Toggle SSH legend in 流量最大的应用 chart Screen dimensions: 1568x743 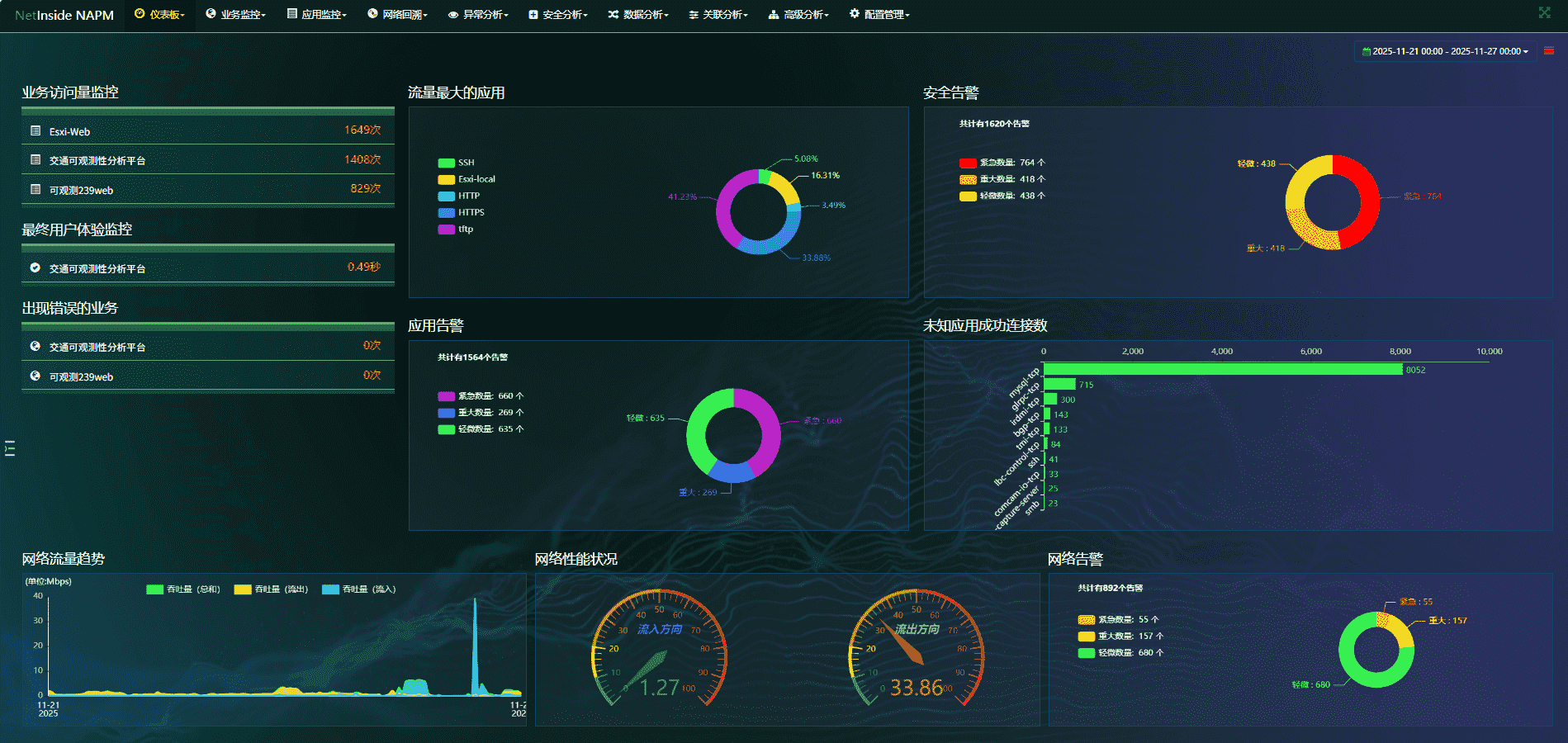coord(456,163)
